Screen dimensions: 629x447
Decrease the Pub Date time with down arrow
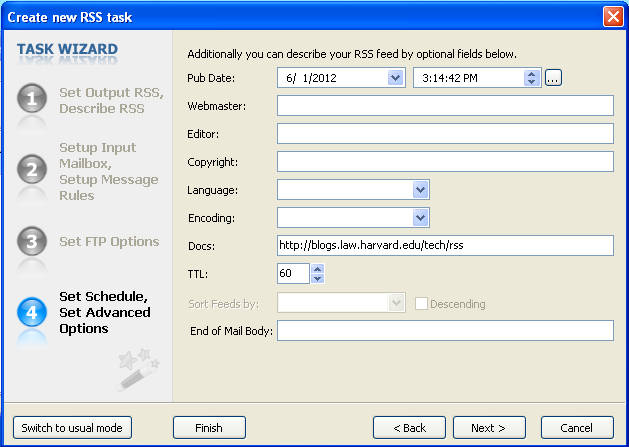[x=532, y=83]
